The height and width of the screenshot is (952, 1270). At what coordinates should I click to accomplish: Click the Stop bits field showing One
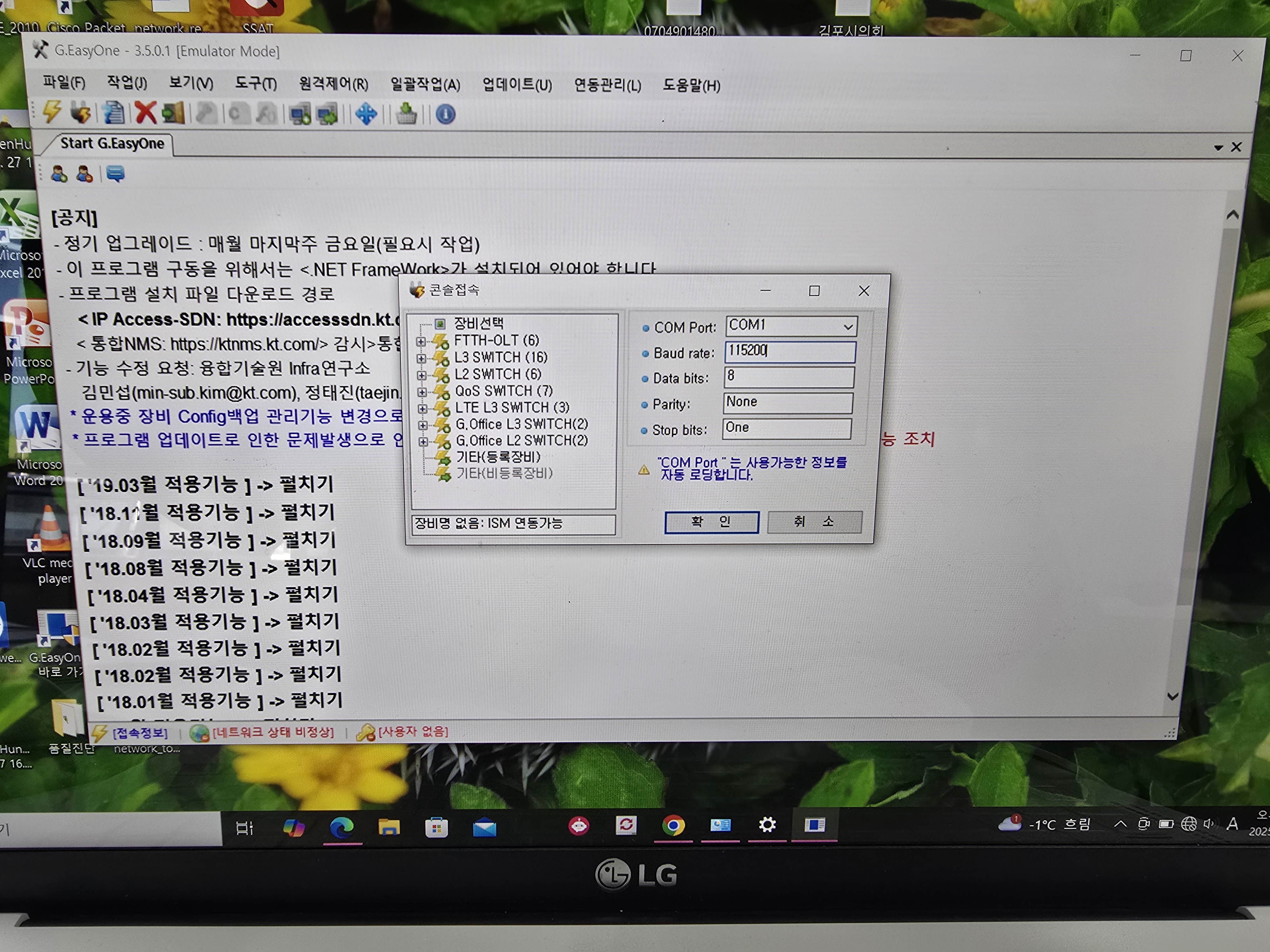tap(786, 429)
